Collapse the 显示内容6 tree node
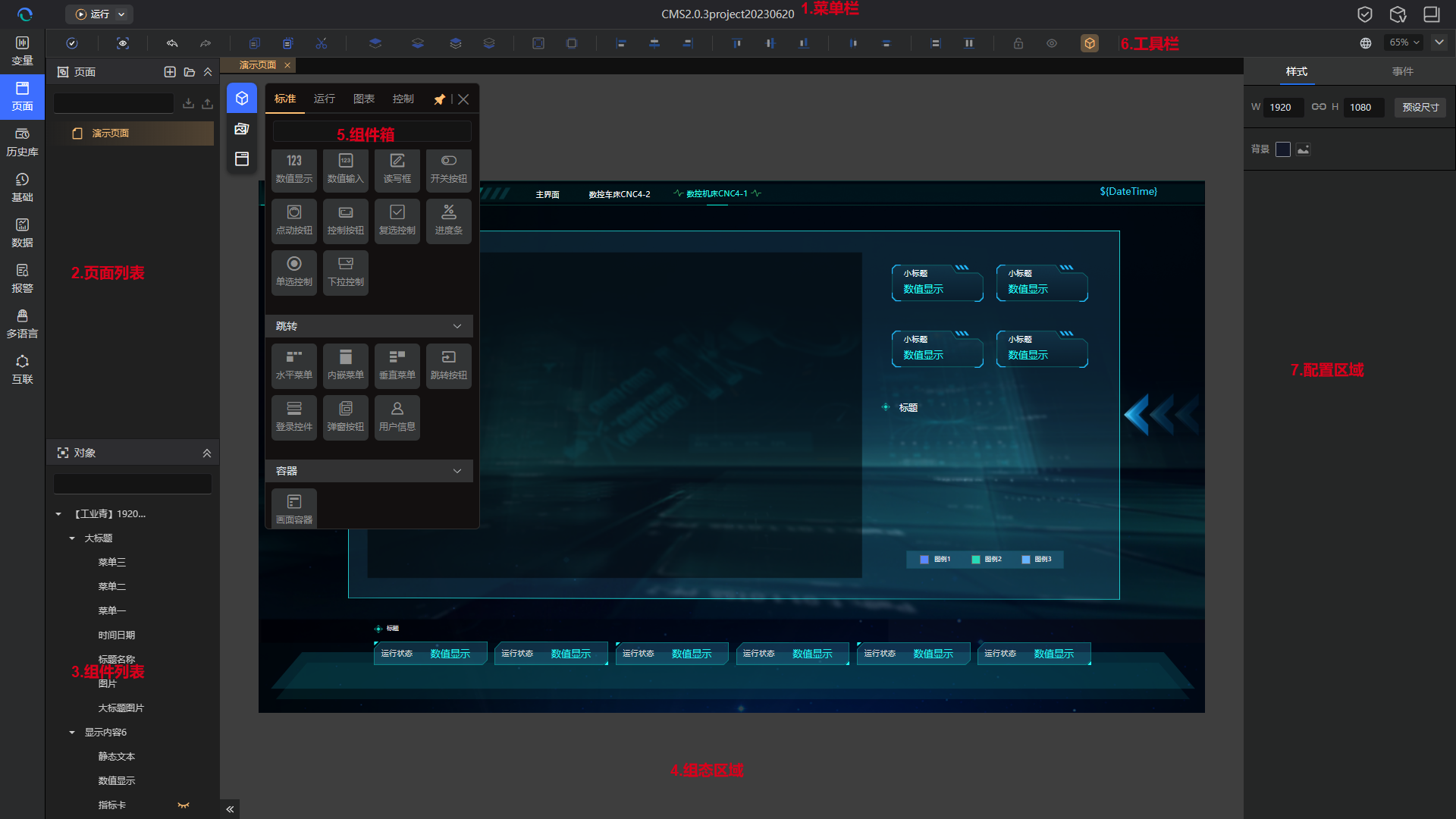The height and width of the screenshot is (819, 1456). (x=72, y=733)
